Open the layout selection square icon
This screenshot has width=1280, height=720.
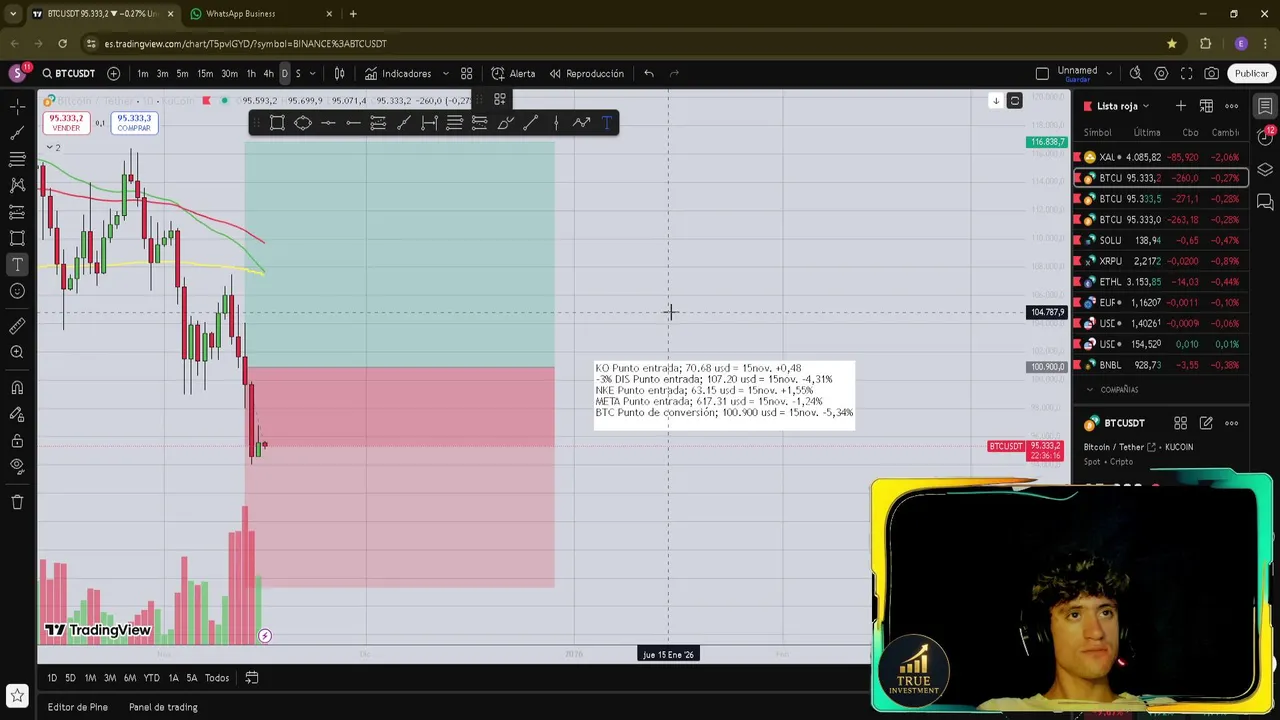[x=1042, y=73]
